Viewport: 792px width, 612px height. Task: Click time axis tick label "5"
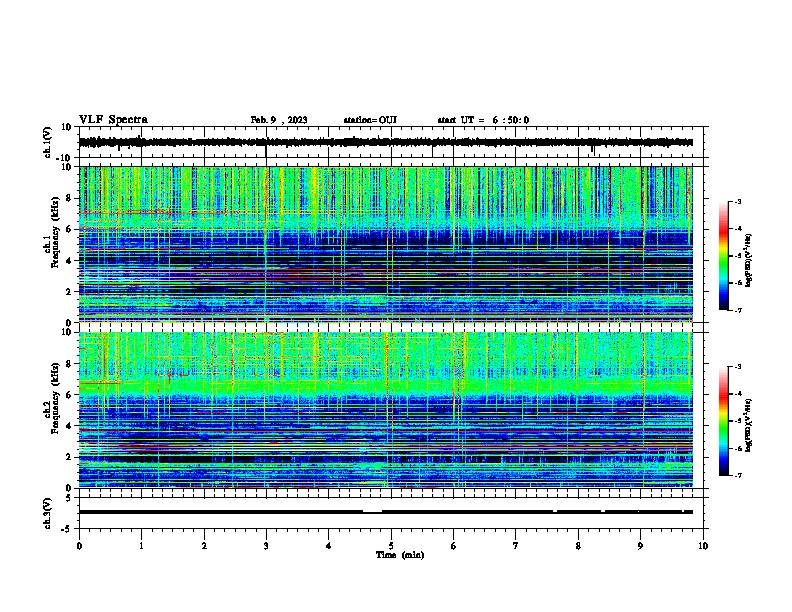(391, 546)
